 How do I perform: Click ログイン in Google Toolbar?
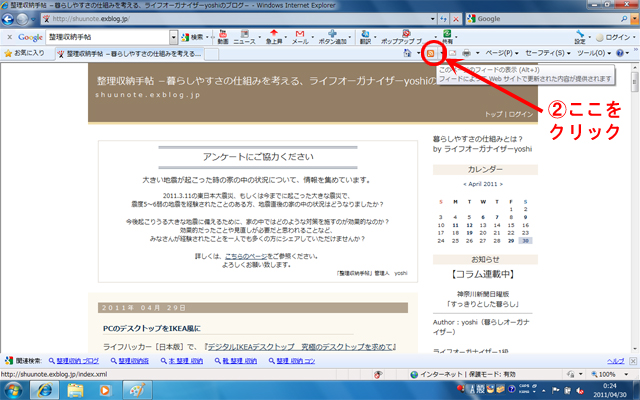coord(613,37)
